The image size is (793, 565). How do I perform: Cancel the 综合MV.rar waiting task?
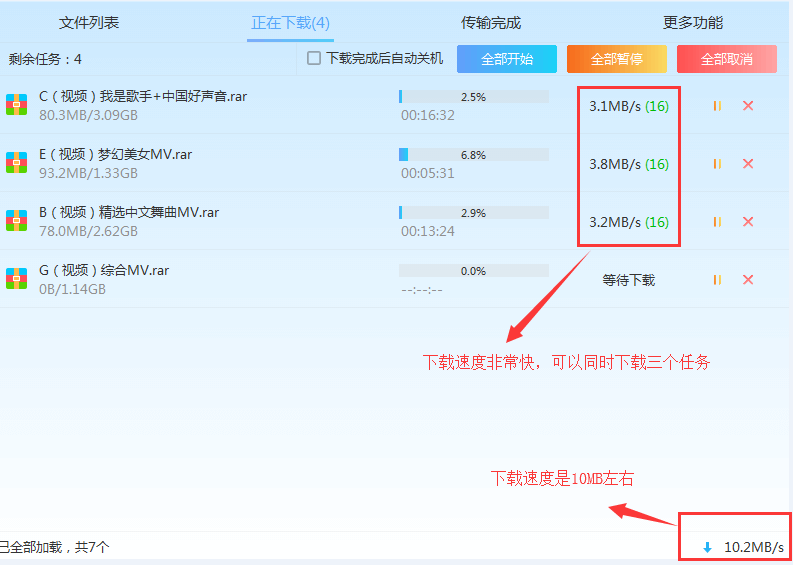(x=748, y=280)
